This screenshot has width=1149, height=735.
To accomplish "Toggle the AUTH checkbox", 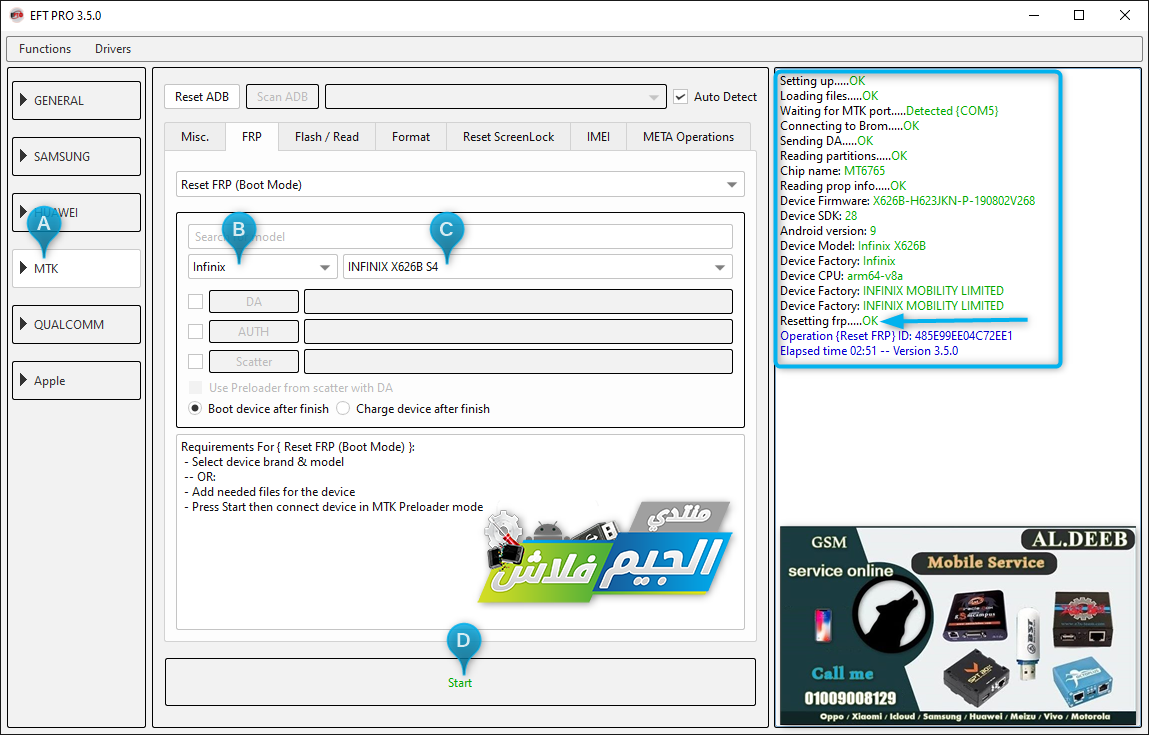I will tap(196, 331).
